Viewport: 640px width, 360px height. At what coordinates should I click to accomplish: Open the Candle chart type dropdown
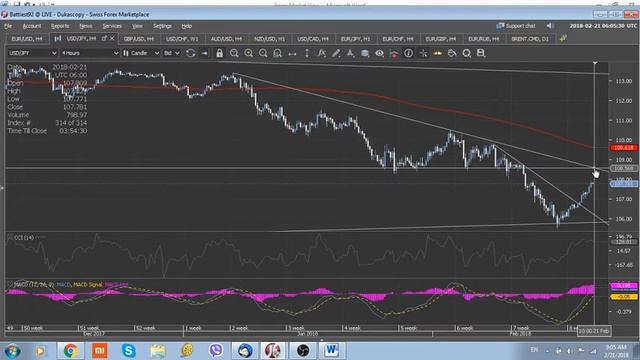141,53
